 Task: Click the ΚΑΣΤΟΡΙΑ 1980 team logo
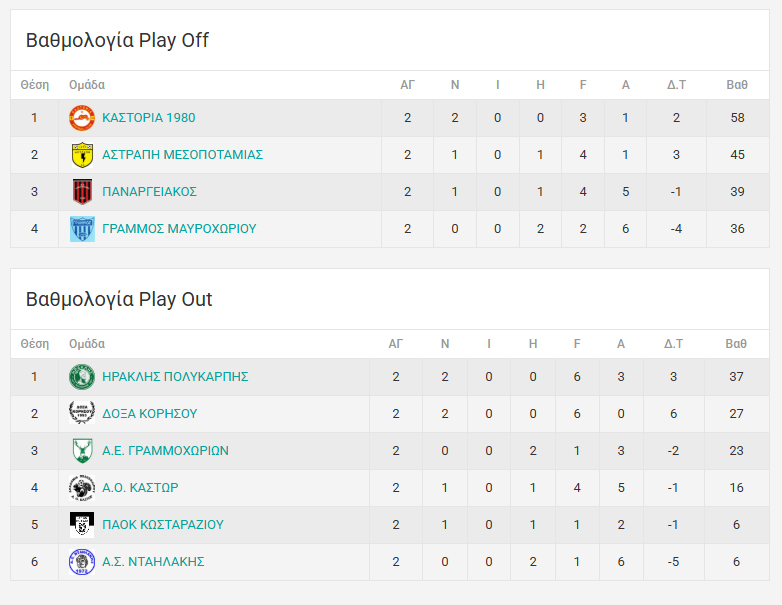point(82,118)
